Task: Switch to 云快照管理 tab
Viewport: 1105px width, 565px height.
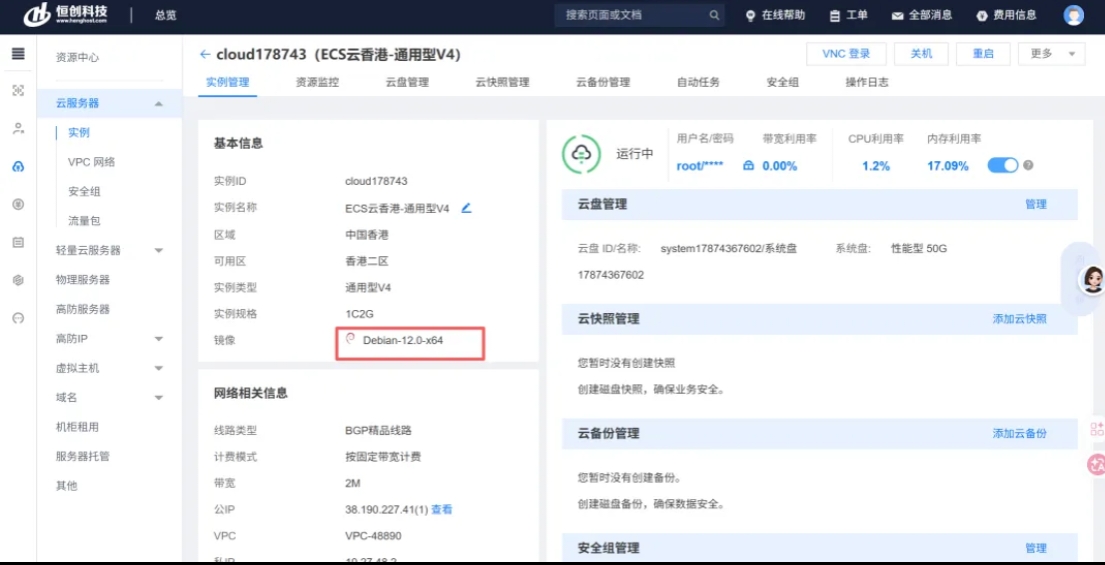Action: 502,82
